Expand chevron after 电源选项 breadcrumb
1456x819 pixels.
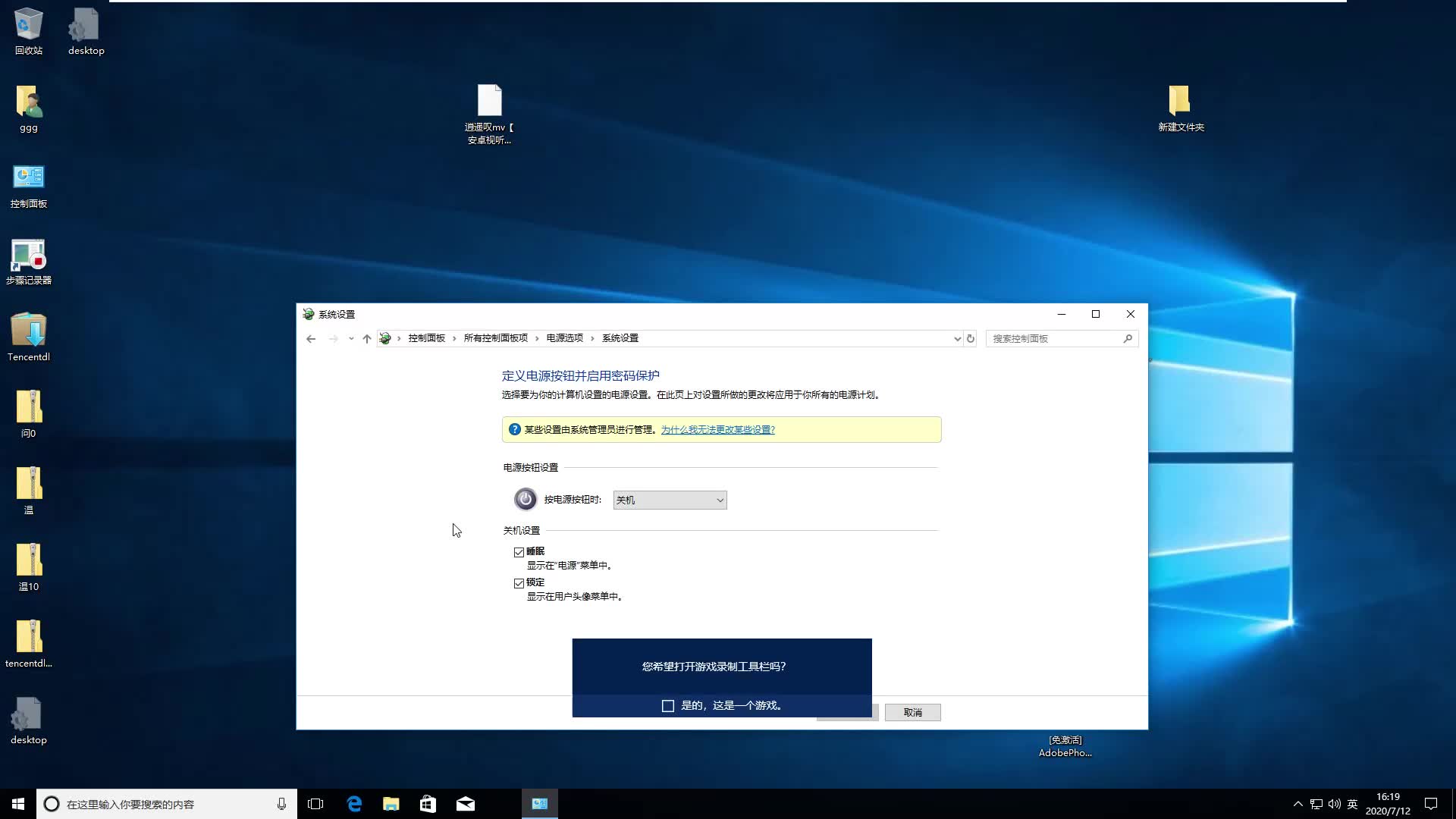pos(592,338)
